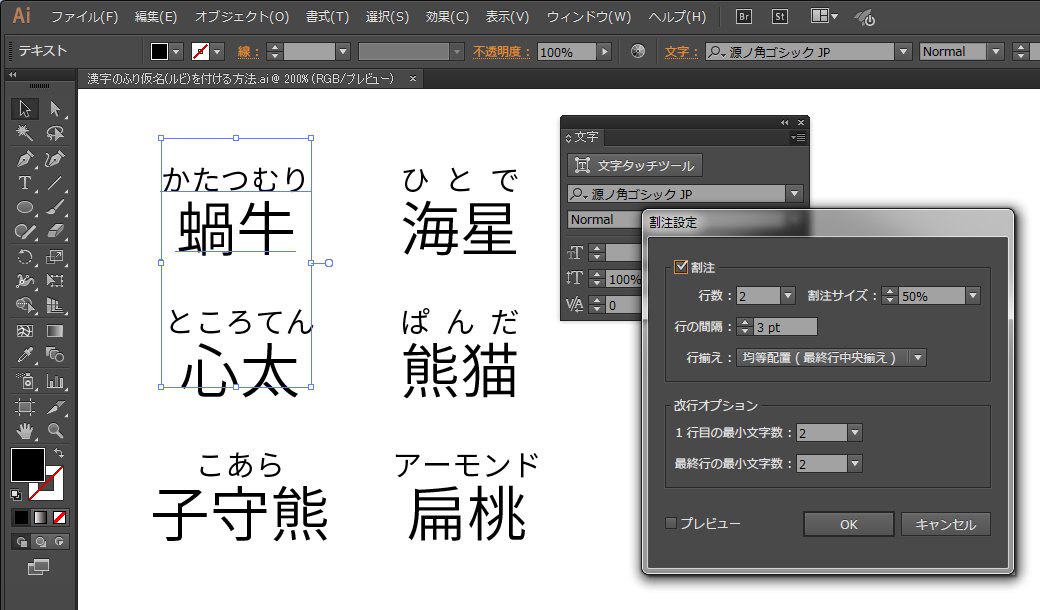Select the Slice tool
The image size is (1040, 610).
tap(55, 406)
